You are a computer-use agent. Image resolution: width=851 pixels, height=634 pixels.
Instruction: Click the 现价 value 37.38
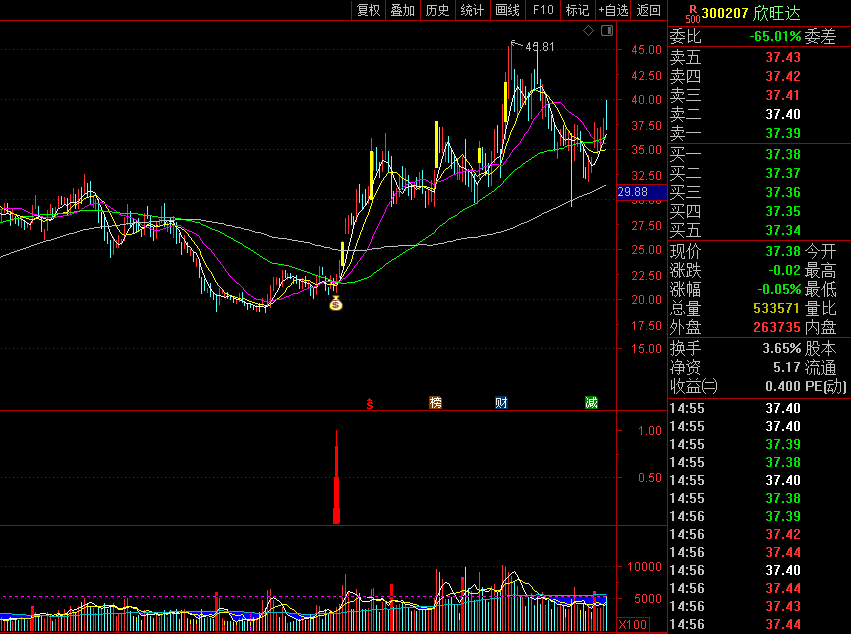783,251
